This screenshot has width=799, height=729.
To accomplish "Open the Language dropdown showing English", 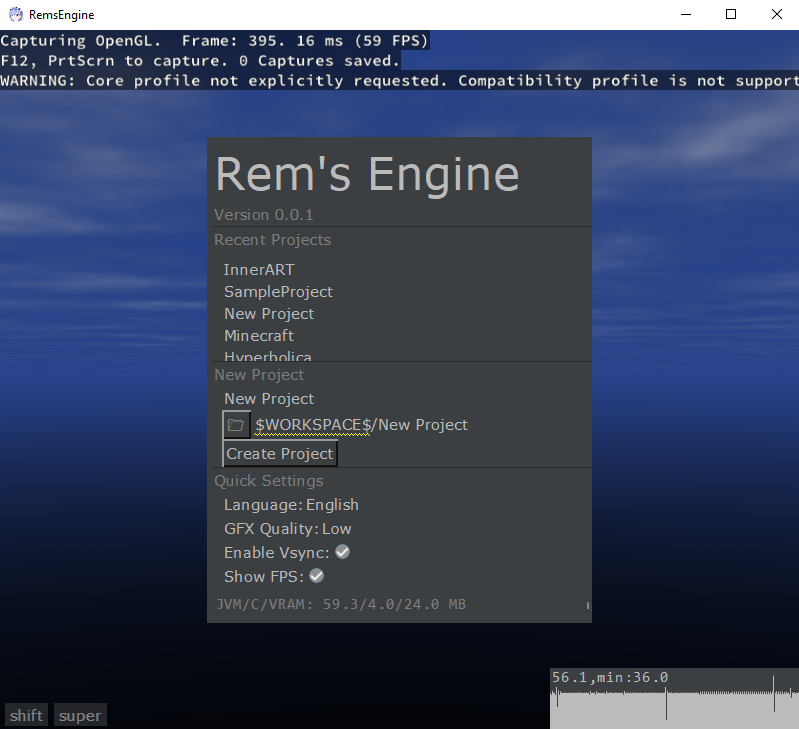I will 332,505.
